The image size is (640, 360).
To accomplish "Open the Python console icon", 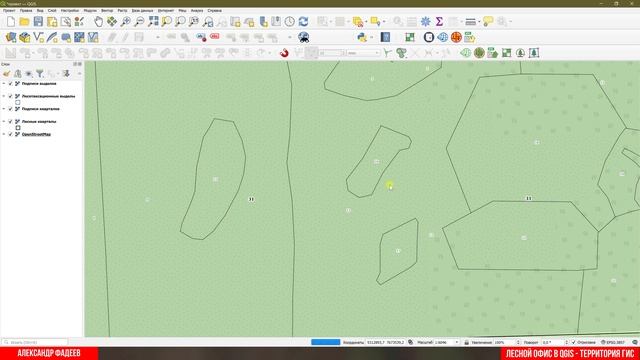I will [x=362, y=38].
